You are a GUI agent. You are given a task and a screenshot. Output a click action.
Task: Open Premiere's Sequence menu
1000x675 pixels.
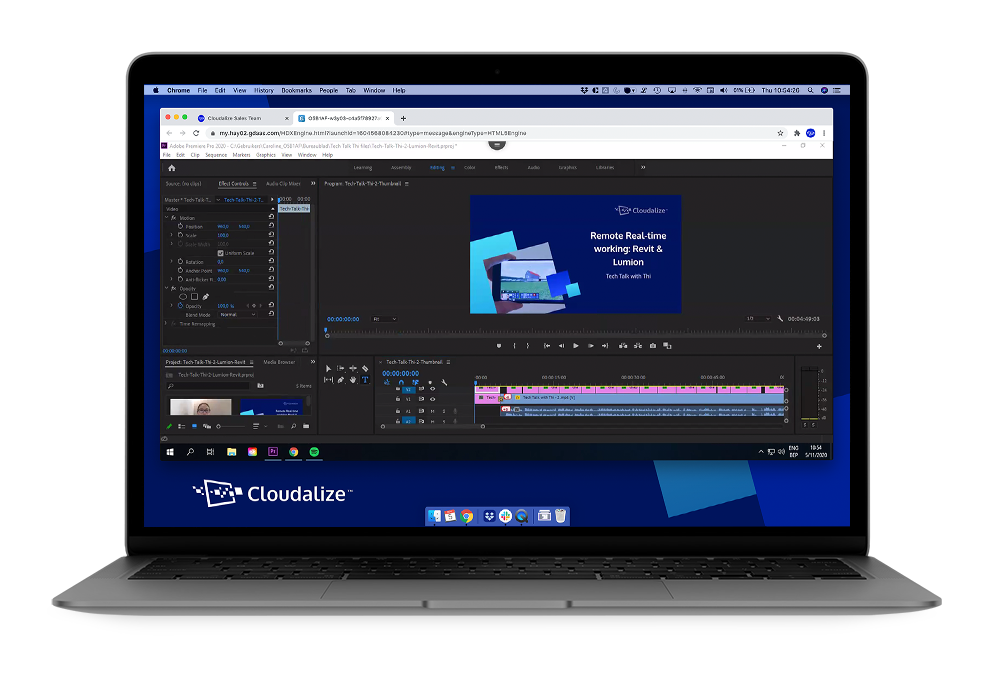click(x=216, y=155)
